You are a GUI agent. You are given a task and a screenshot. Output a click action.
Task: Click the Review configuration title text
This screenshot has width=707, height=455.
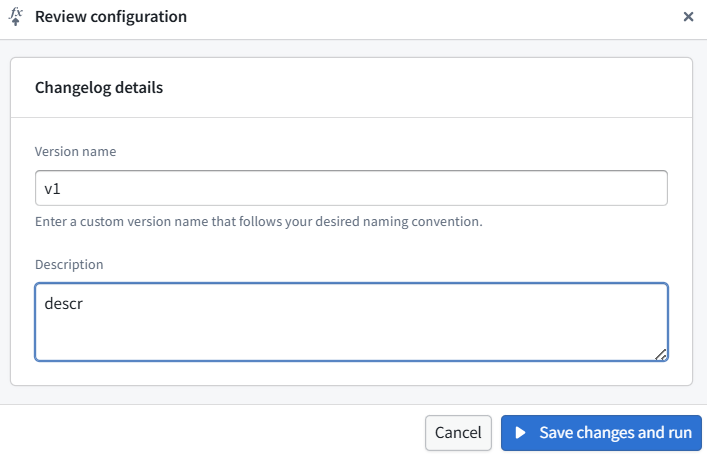[111, 17]
